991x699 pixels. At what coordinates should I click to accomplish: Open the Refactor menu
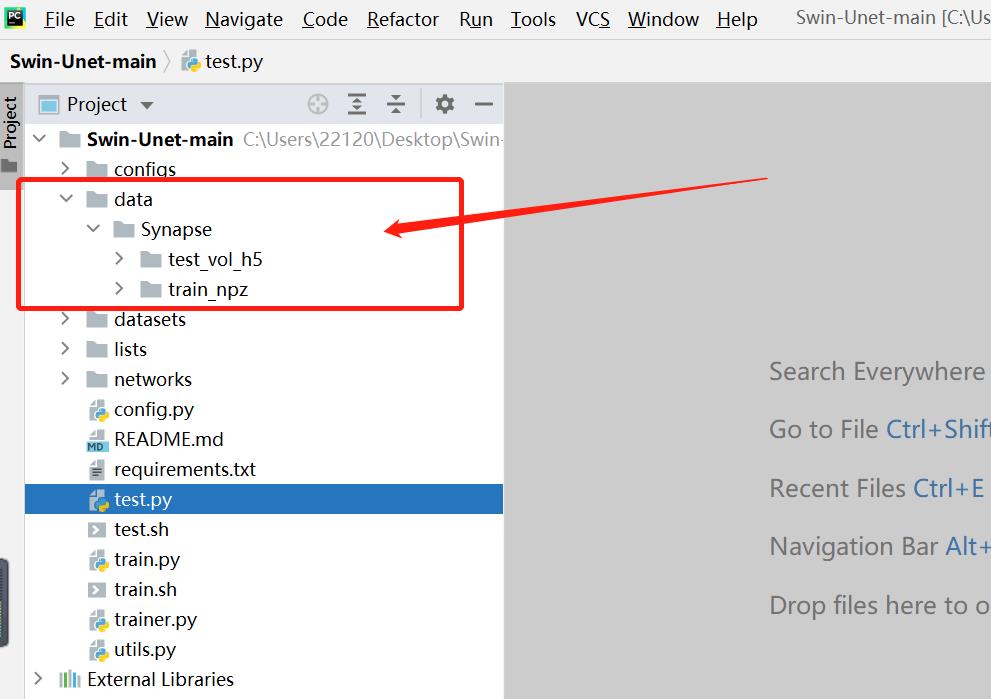coord(403,20)
